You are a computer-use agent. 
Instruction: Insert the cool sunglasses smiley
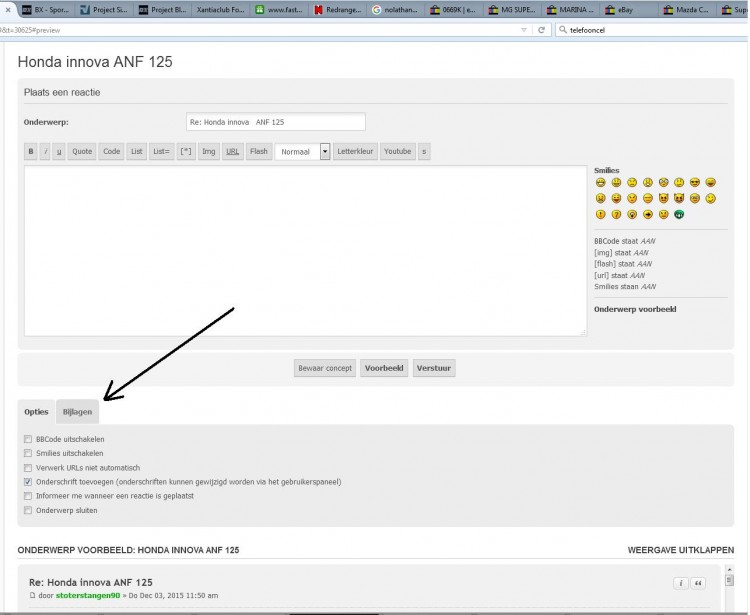695,182
